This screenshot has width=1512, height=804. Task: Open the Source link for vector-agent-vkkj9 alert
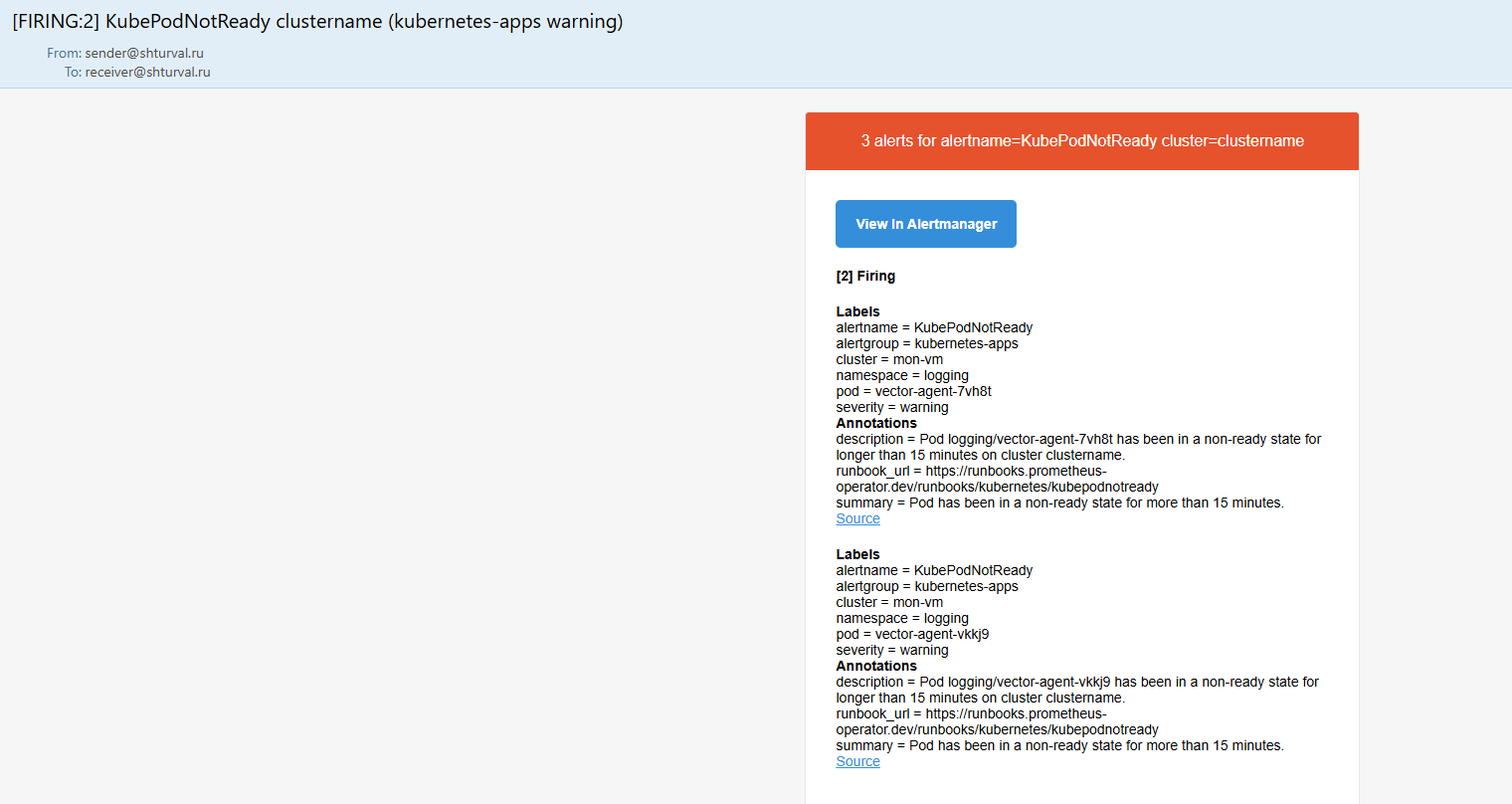click(857, 761)
